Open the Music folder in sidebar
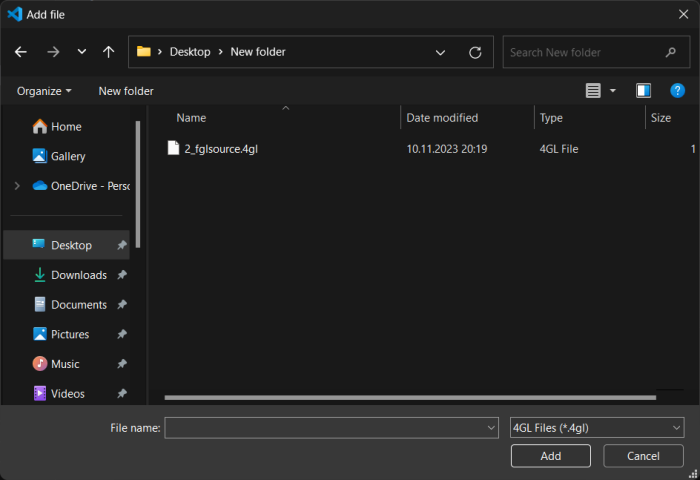The image size is (700, 480). (64, 364)
